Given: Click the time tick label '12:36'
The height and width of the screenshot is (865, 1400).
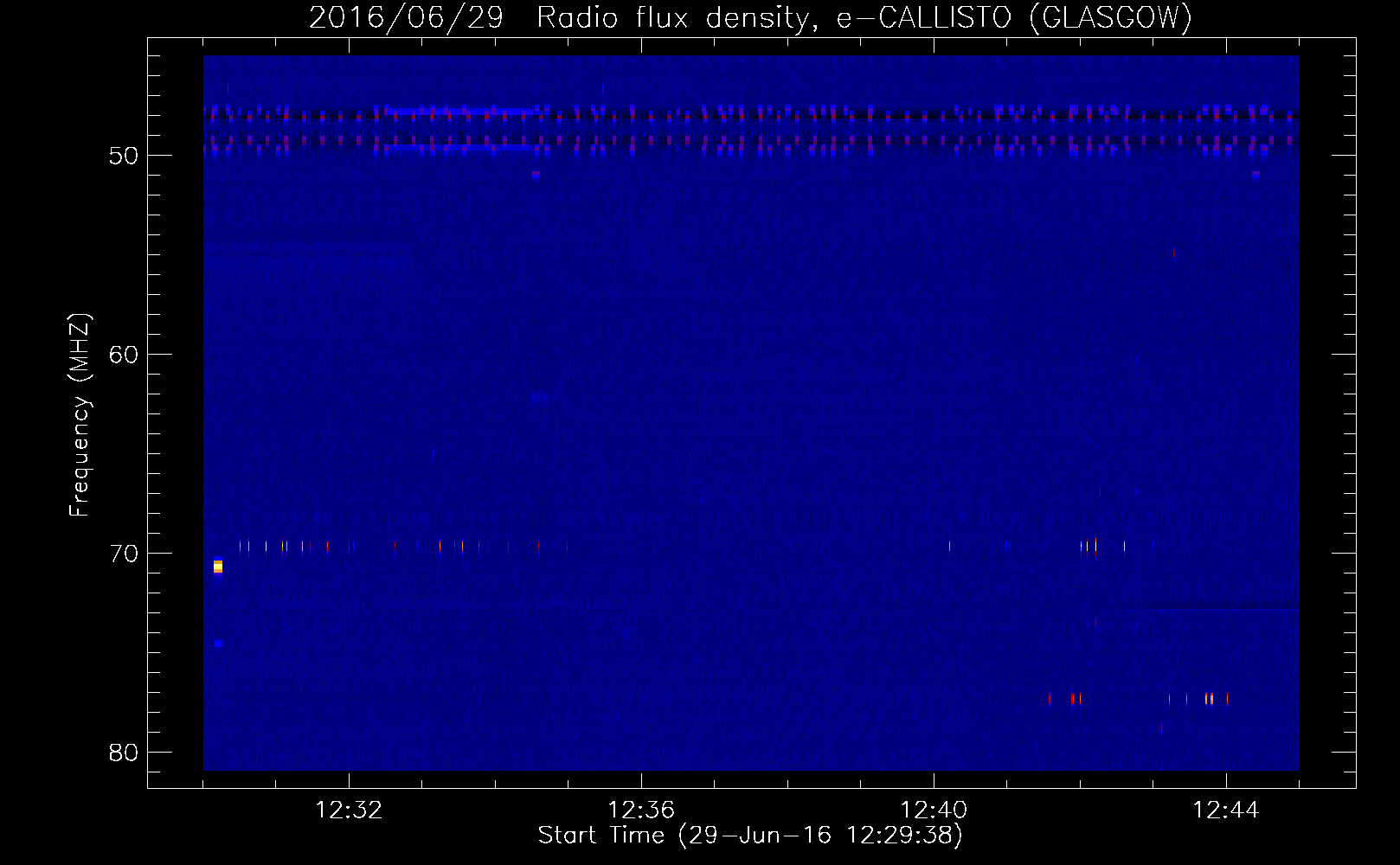Looking at the screenshot, I should click(x=641, y=811).
